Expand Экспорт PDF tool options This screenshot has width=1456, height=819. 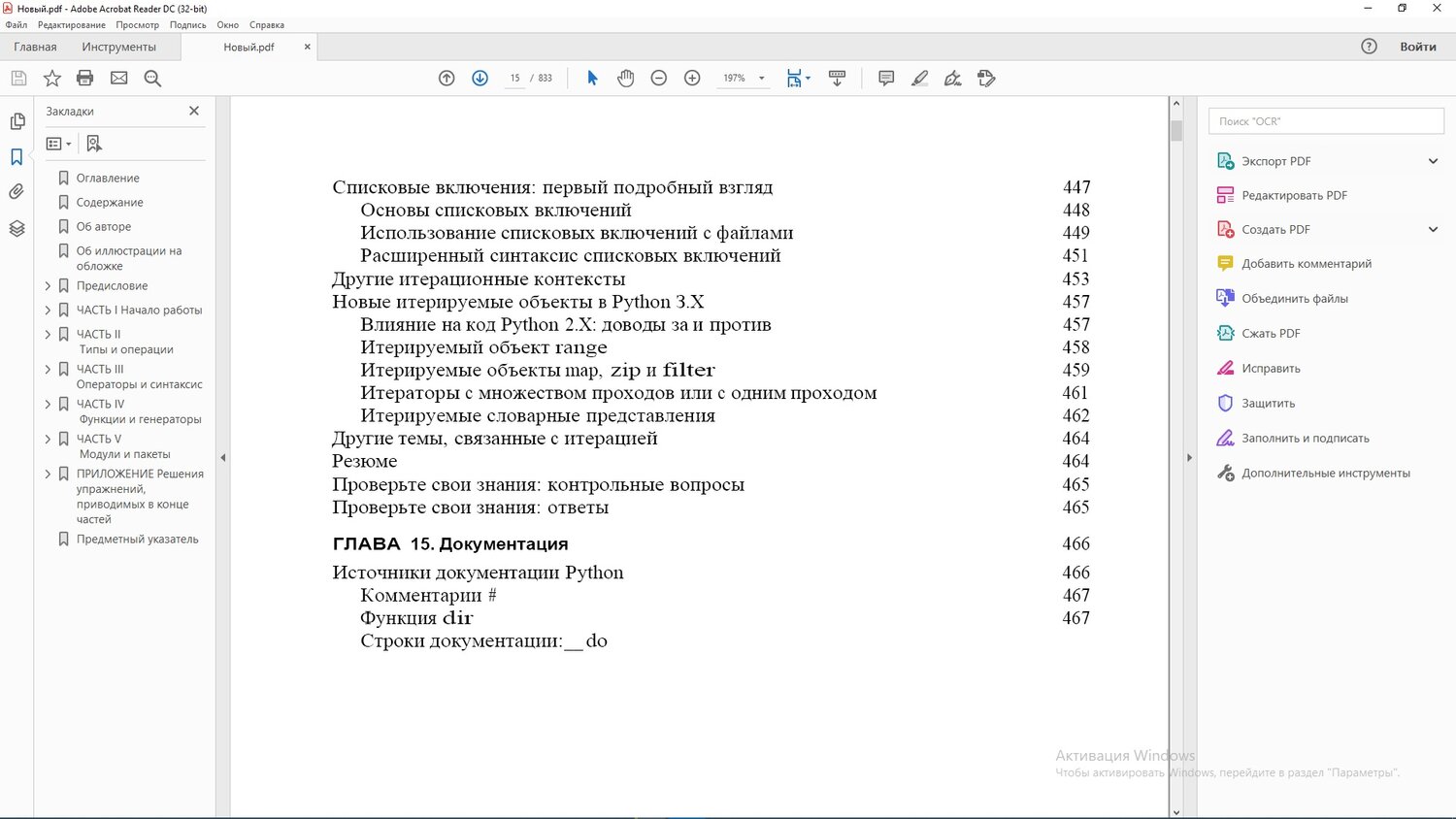[x=1433, y=161]
